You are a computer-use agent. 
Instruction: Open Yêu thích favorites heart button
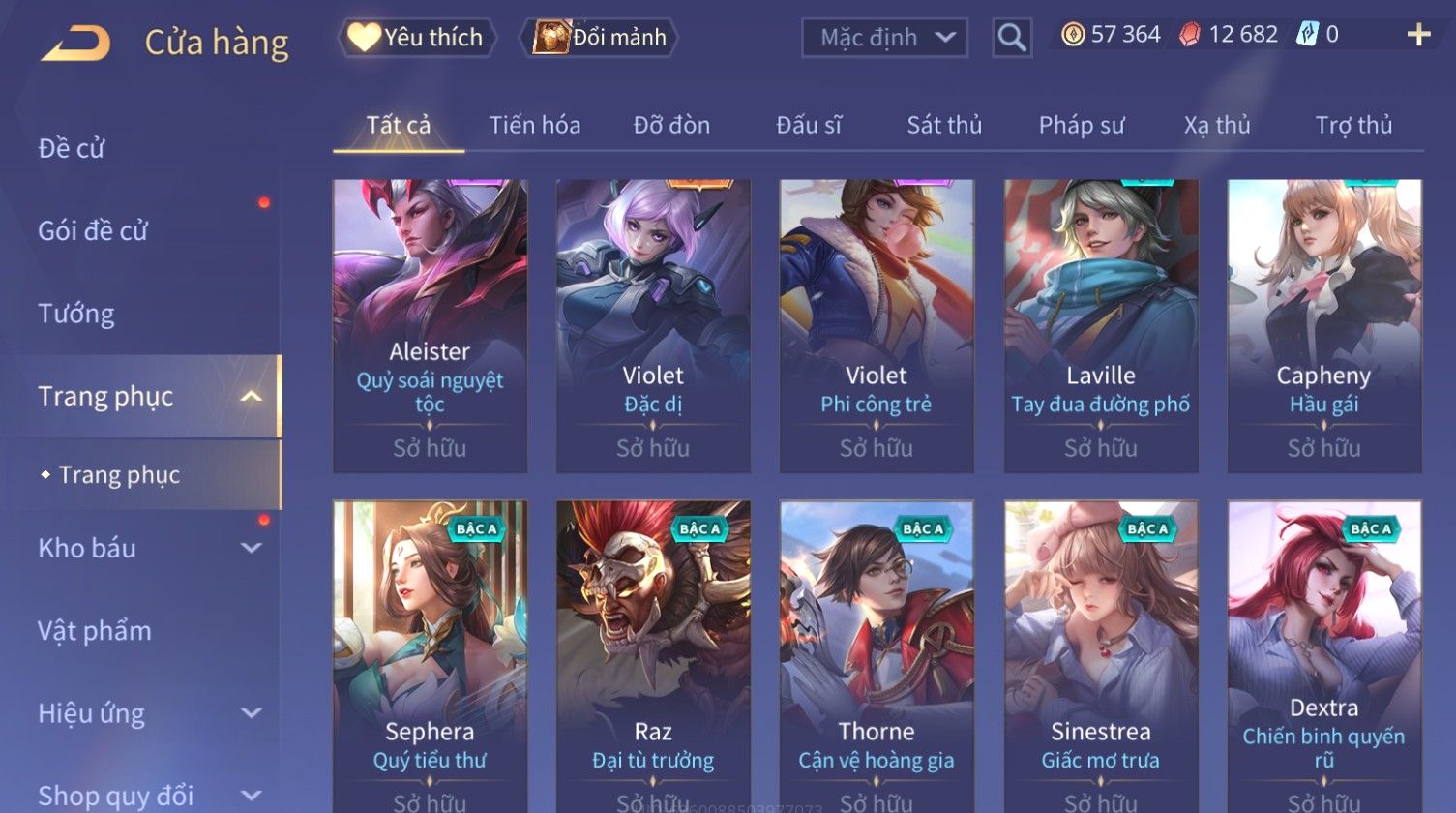[x=417, y=38]
